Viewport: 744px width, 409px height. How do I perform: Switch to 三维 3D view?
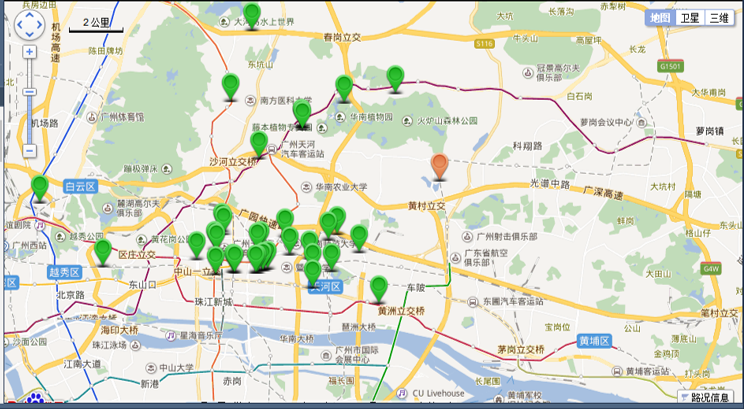pyautogui.click(x=718, y=18)
